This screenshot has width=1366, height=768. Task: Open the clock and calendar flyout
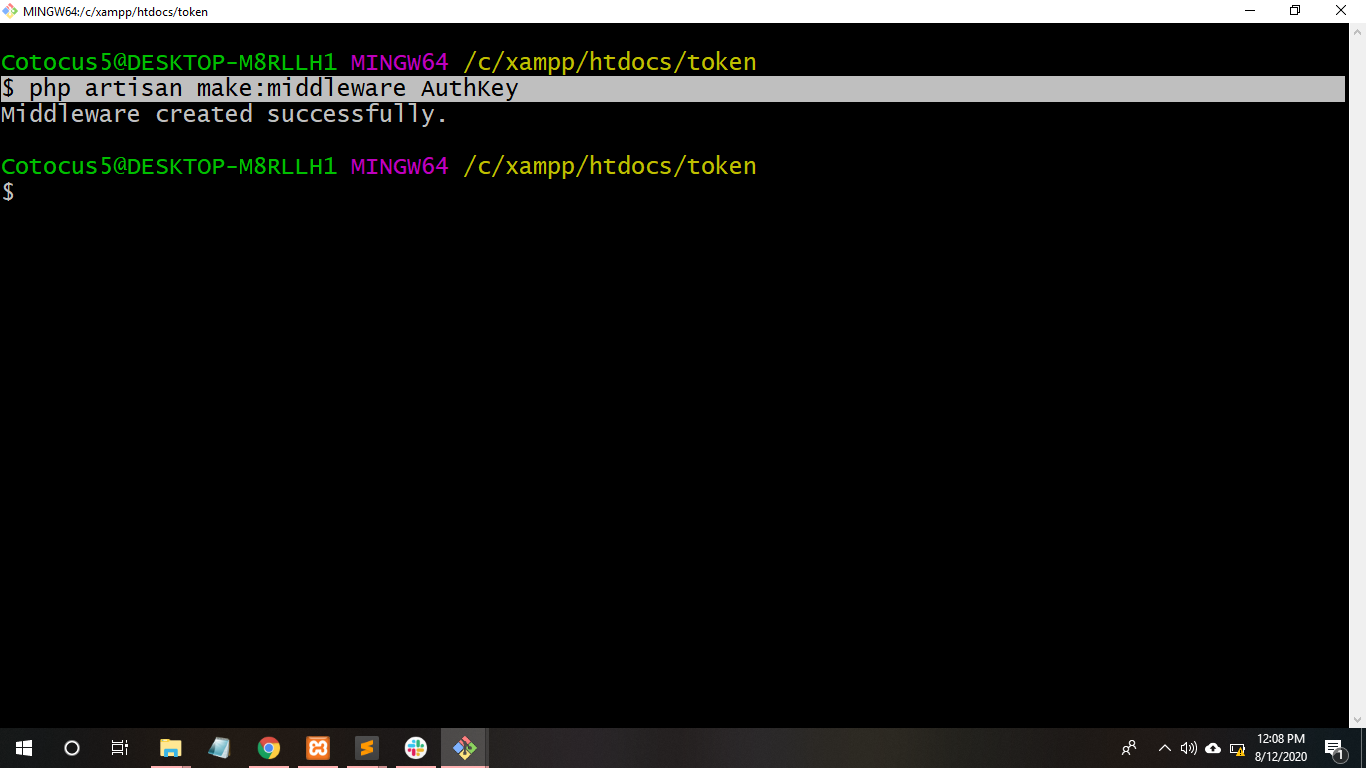pos(1281,748)
